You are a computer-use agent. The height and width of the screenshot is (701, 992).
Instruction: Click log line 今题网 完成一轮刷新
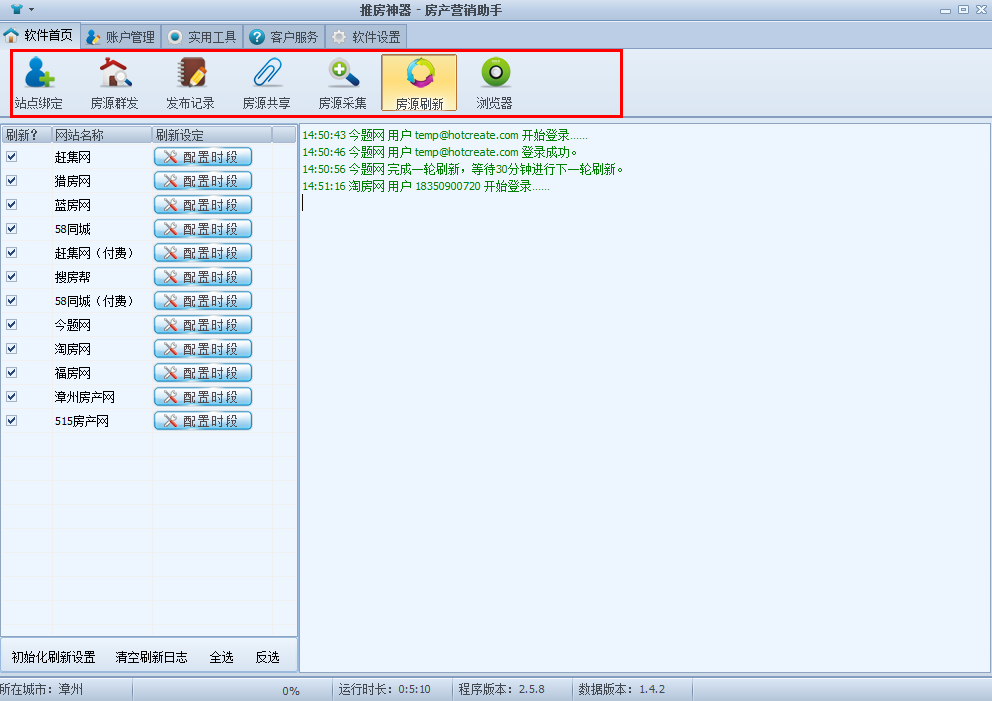point(462,170)
